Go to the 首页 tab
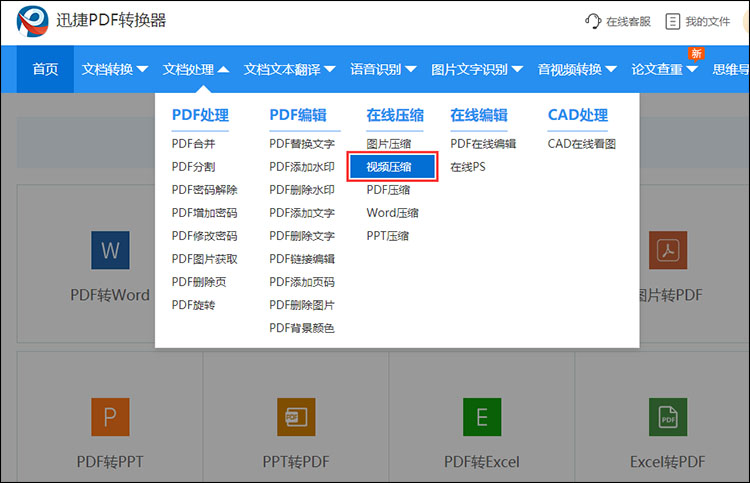Viewport: 750px width, 483px height. click(45, 69)
